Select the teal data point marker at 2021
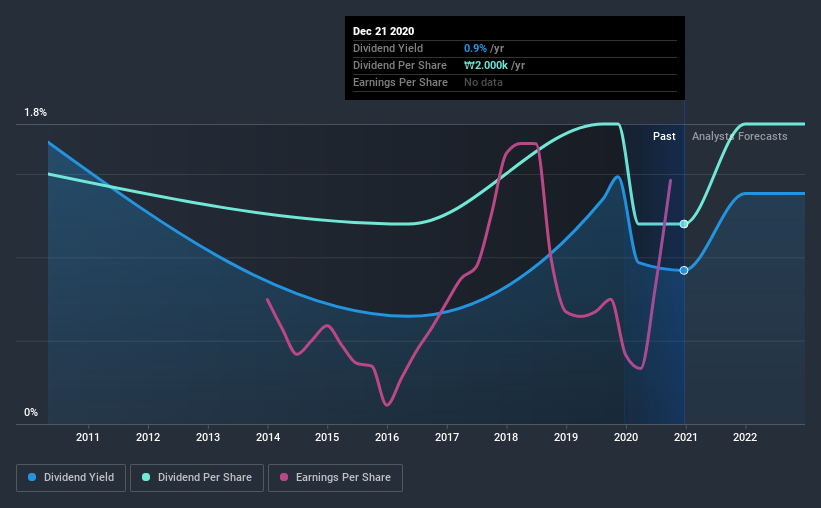Viewport: 821px width, 508px height. (x=684, y=224)
